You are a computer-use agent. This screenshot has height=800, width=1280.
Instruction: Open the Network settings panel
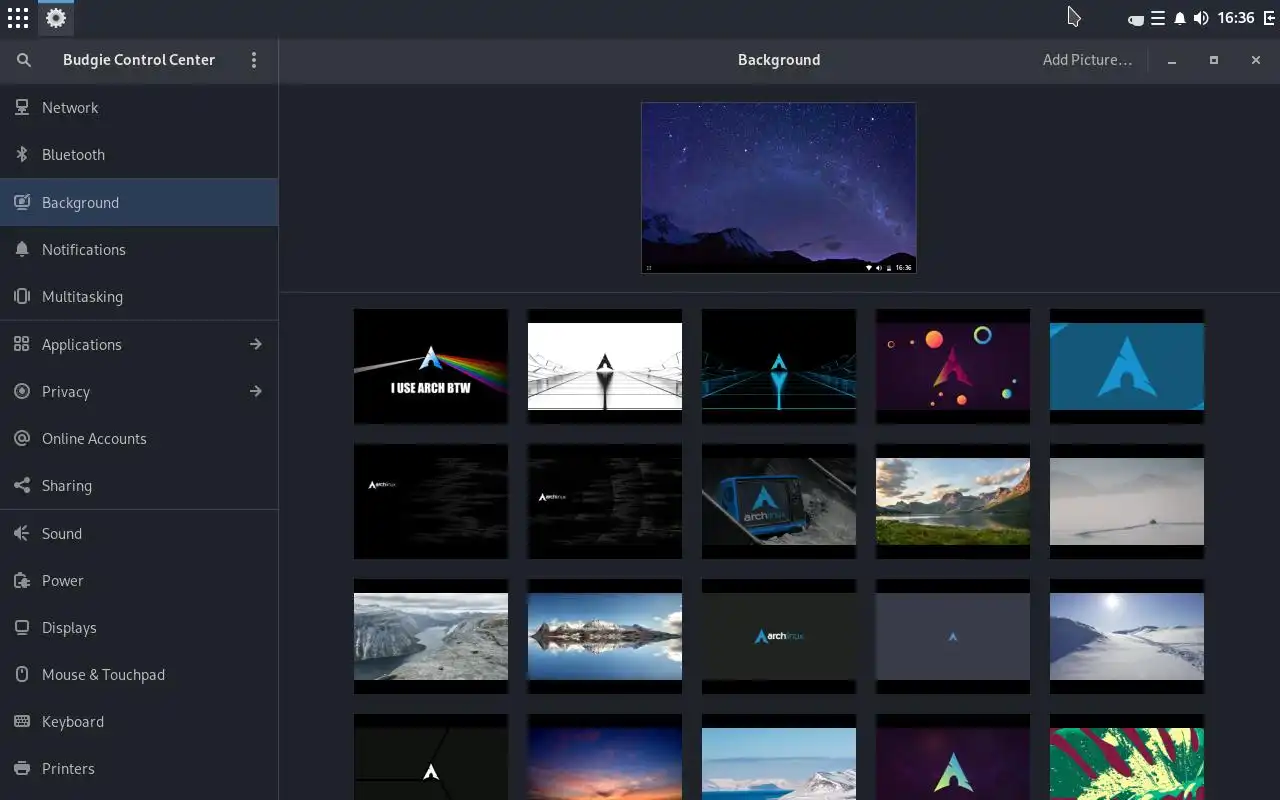tap(139, 107)
